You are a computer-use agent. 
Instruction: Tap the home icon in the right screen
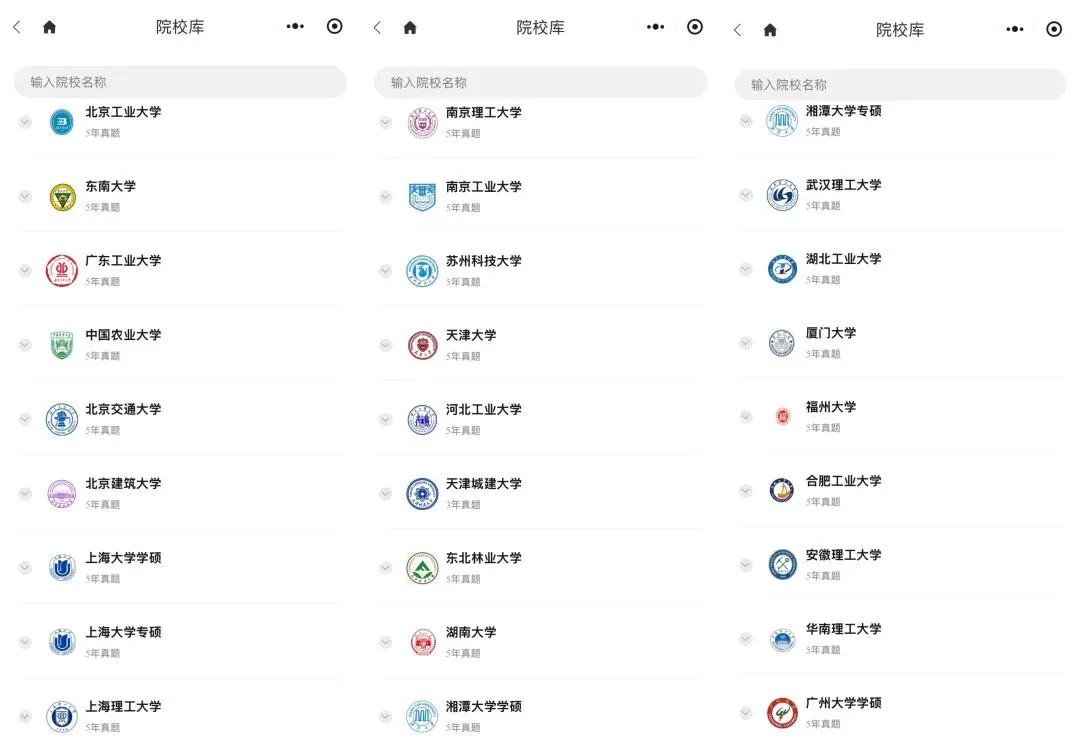771,30
